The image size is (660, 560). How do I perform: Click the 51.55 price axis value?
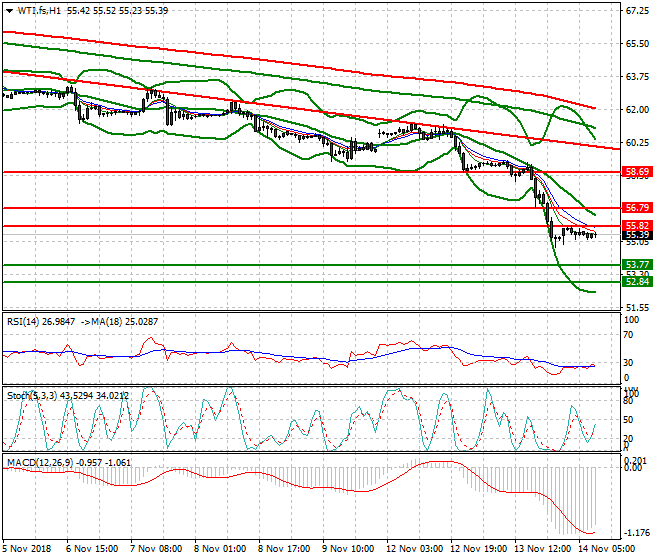click(x=637, y=308)
